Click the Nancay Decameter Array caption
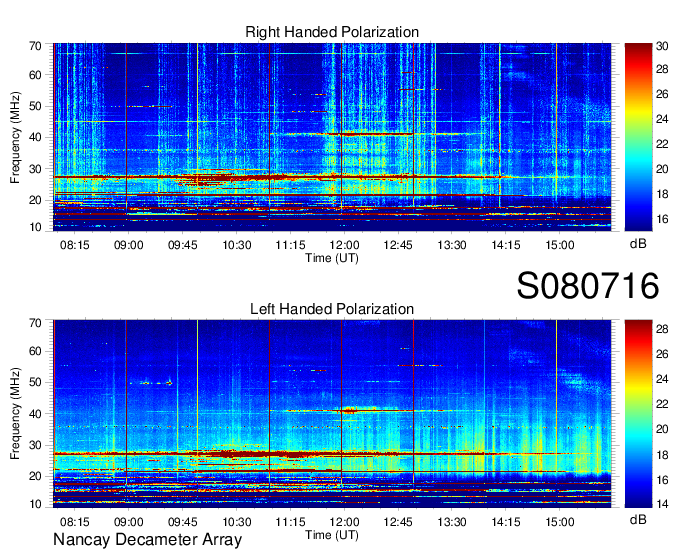This screenshot has width=680, height=552. [147, 539]
